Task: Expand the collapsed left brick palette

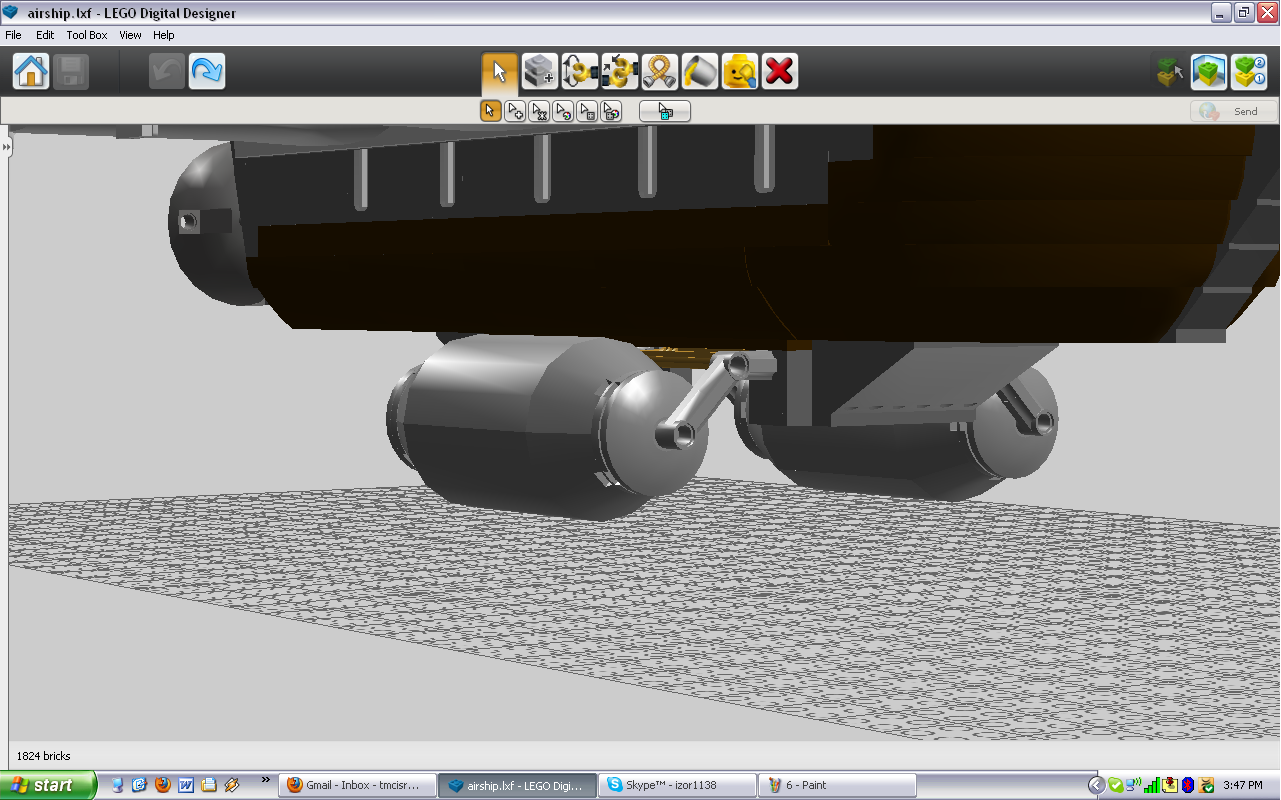Action: click(5, 147)
